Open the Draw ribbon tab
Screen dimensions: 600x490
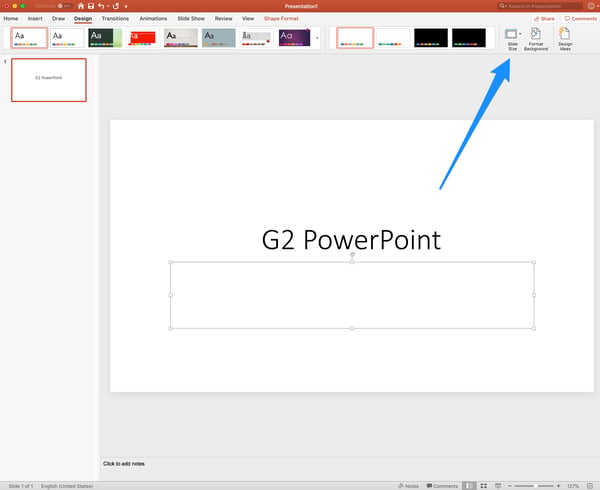tap(59, 18)
